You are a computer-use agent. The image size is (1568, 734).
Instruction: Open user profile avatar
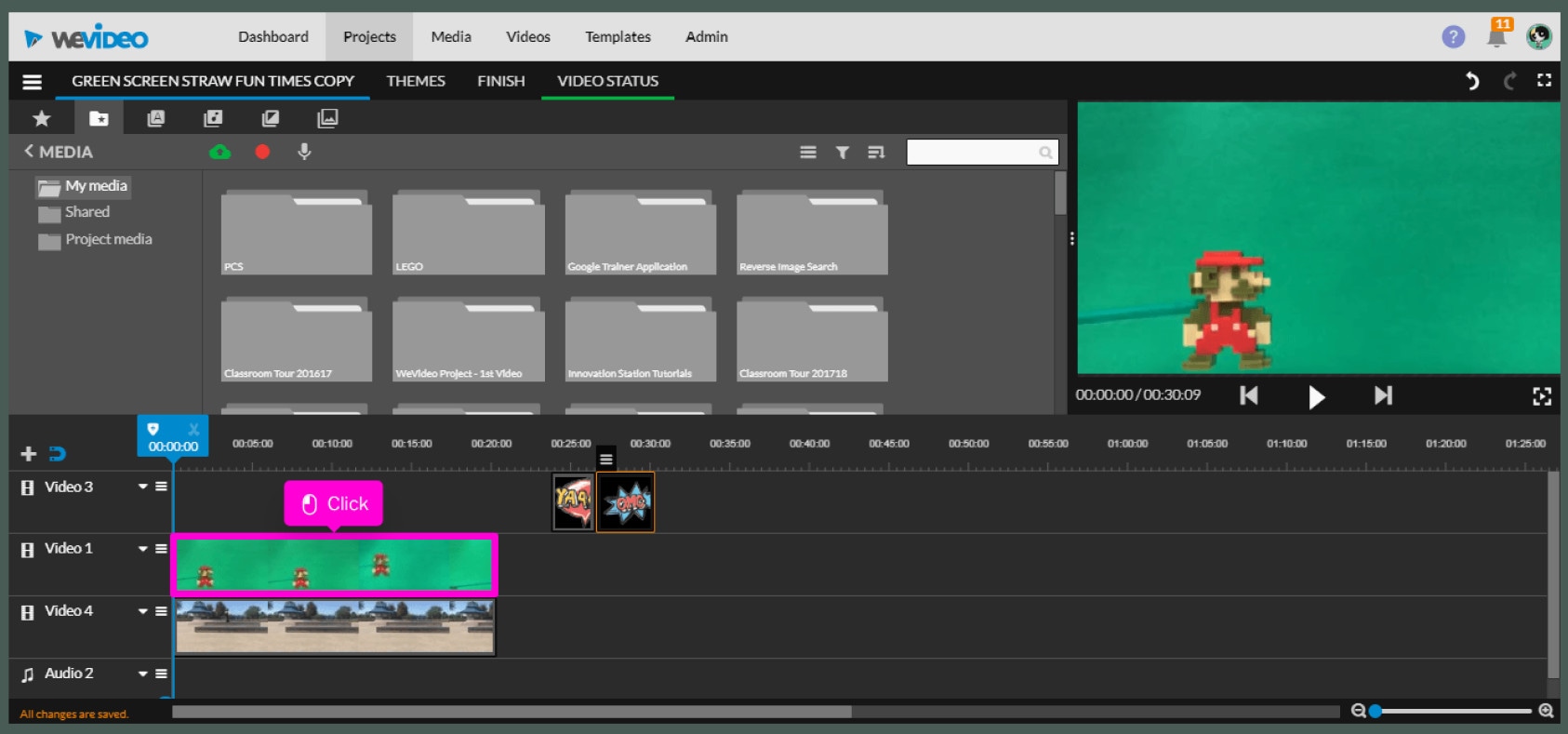point(1539,36)
